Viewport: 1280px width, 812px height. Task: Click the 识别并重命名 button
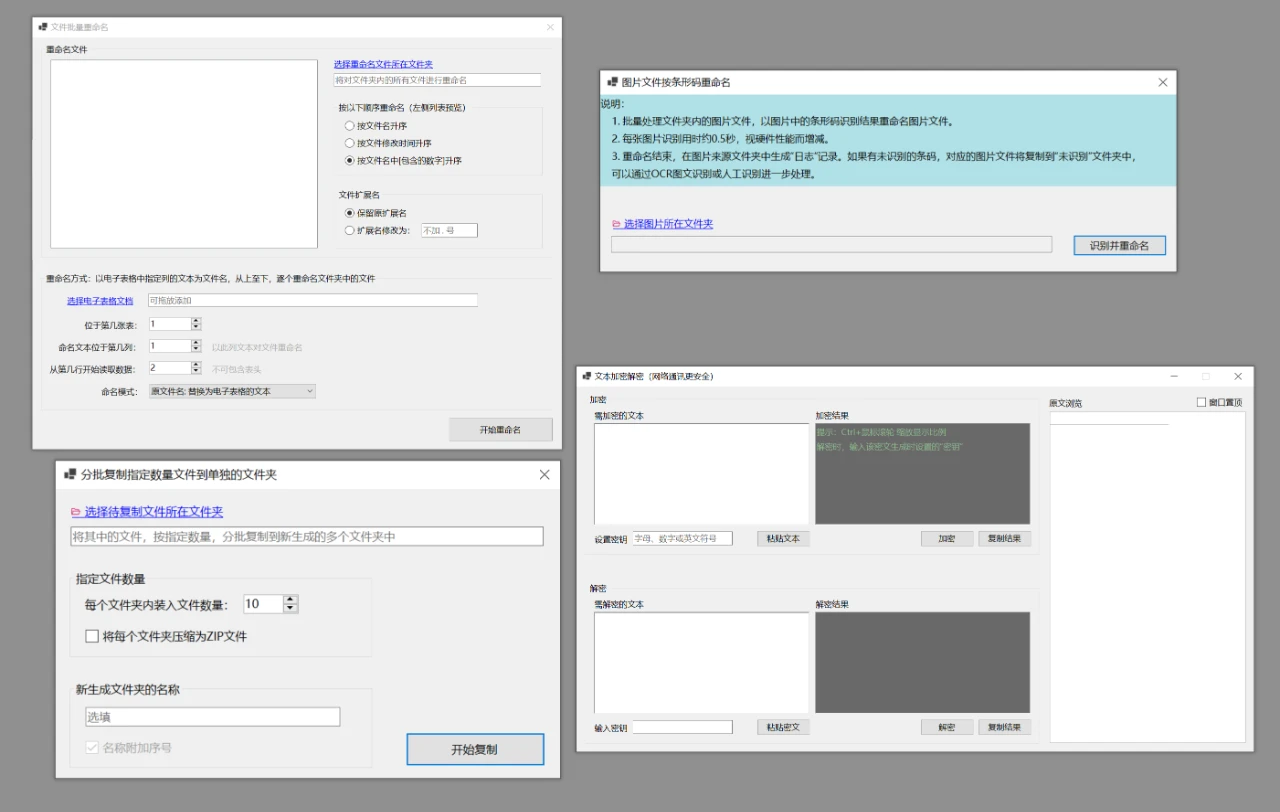click(1119, 245)
